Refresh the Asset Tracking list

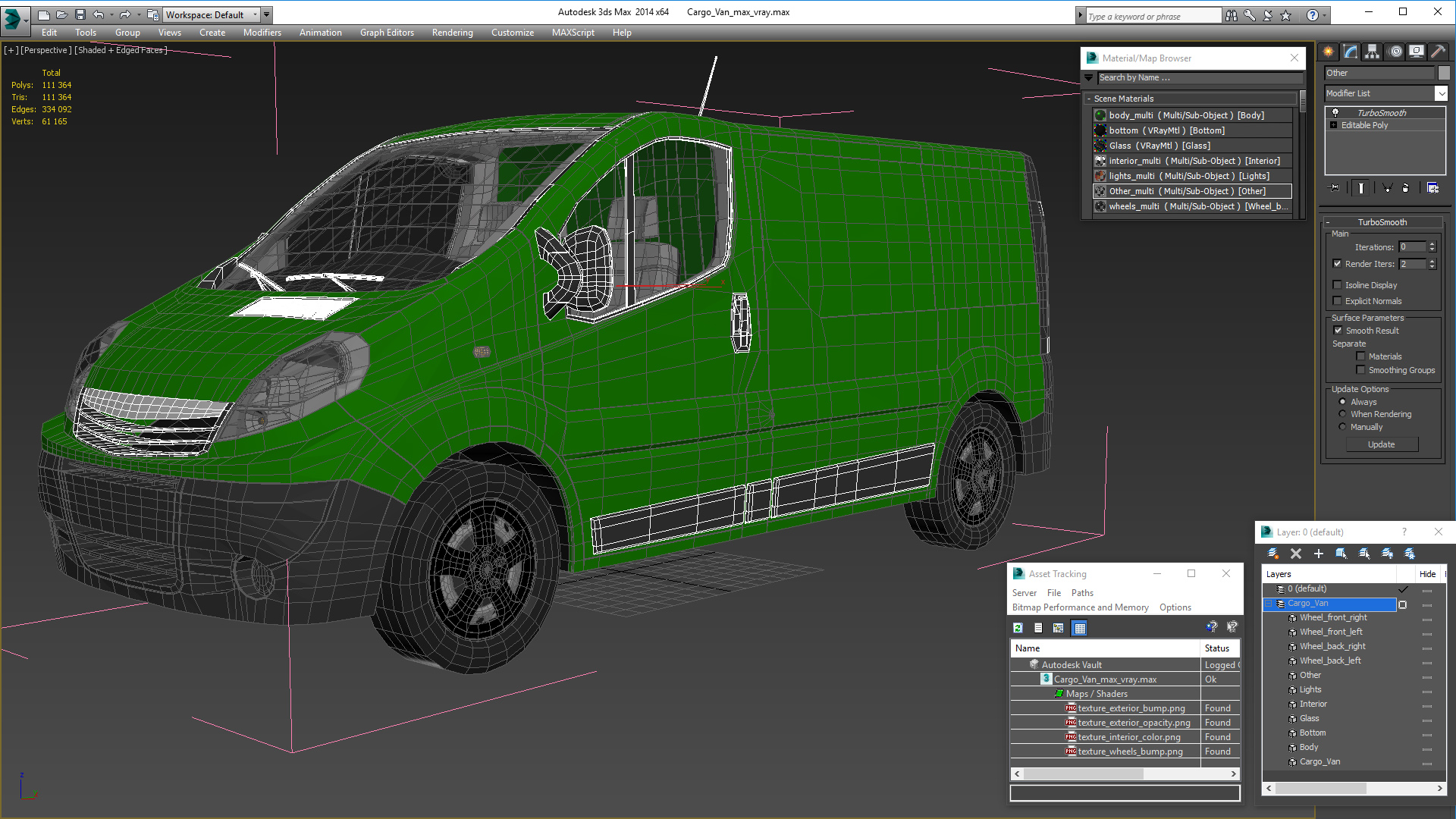click(1018, 628)
